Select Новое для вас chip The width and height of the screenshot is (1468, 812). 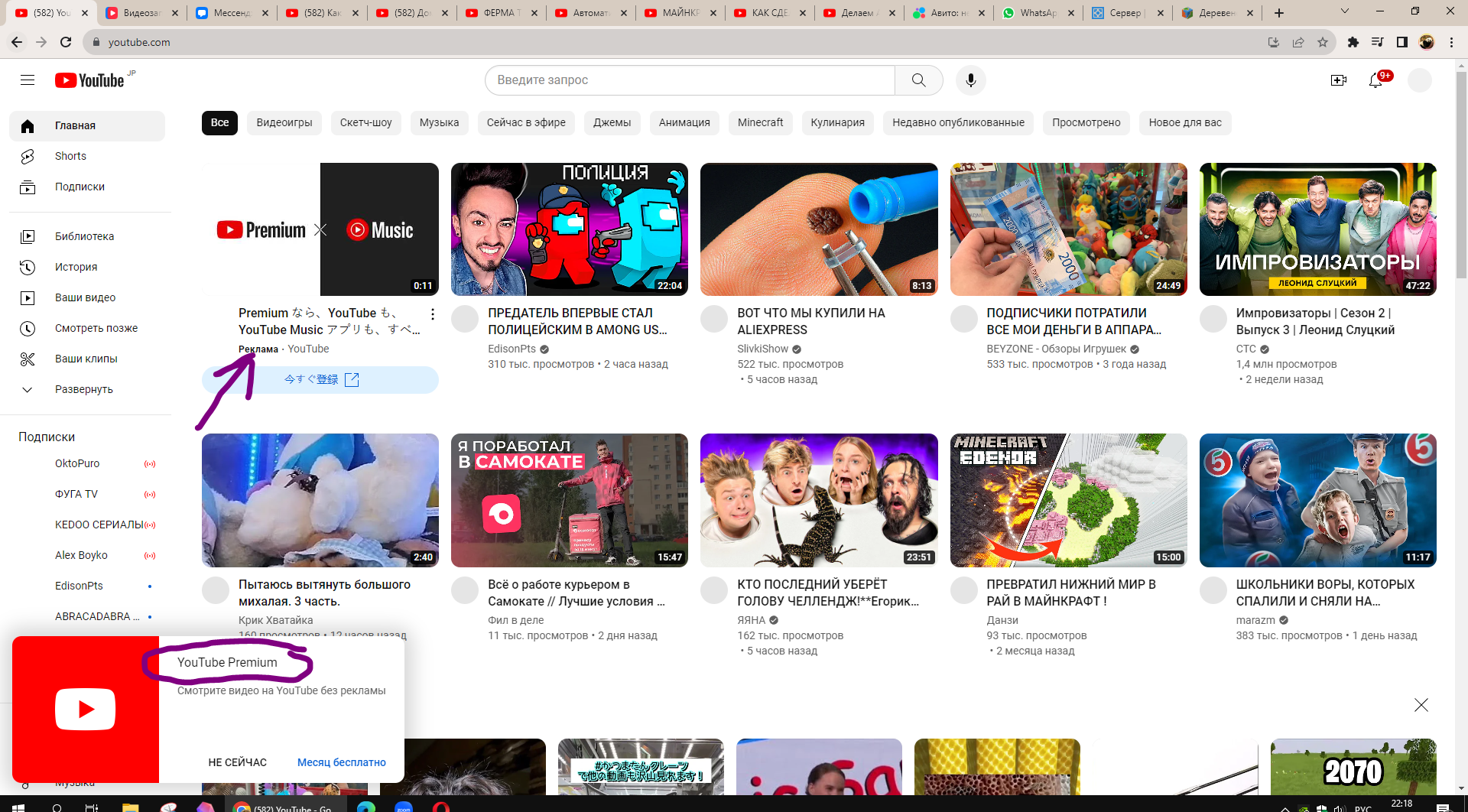point(1184,122)
